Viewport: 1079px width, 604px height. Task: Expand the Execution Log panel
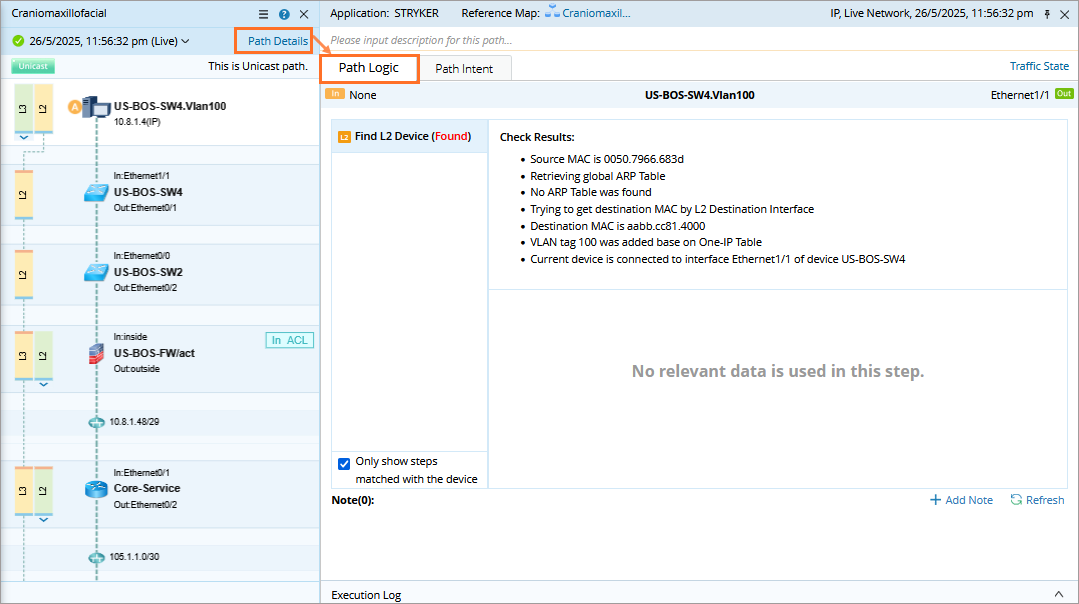[1059, 594]
